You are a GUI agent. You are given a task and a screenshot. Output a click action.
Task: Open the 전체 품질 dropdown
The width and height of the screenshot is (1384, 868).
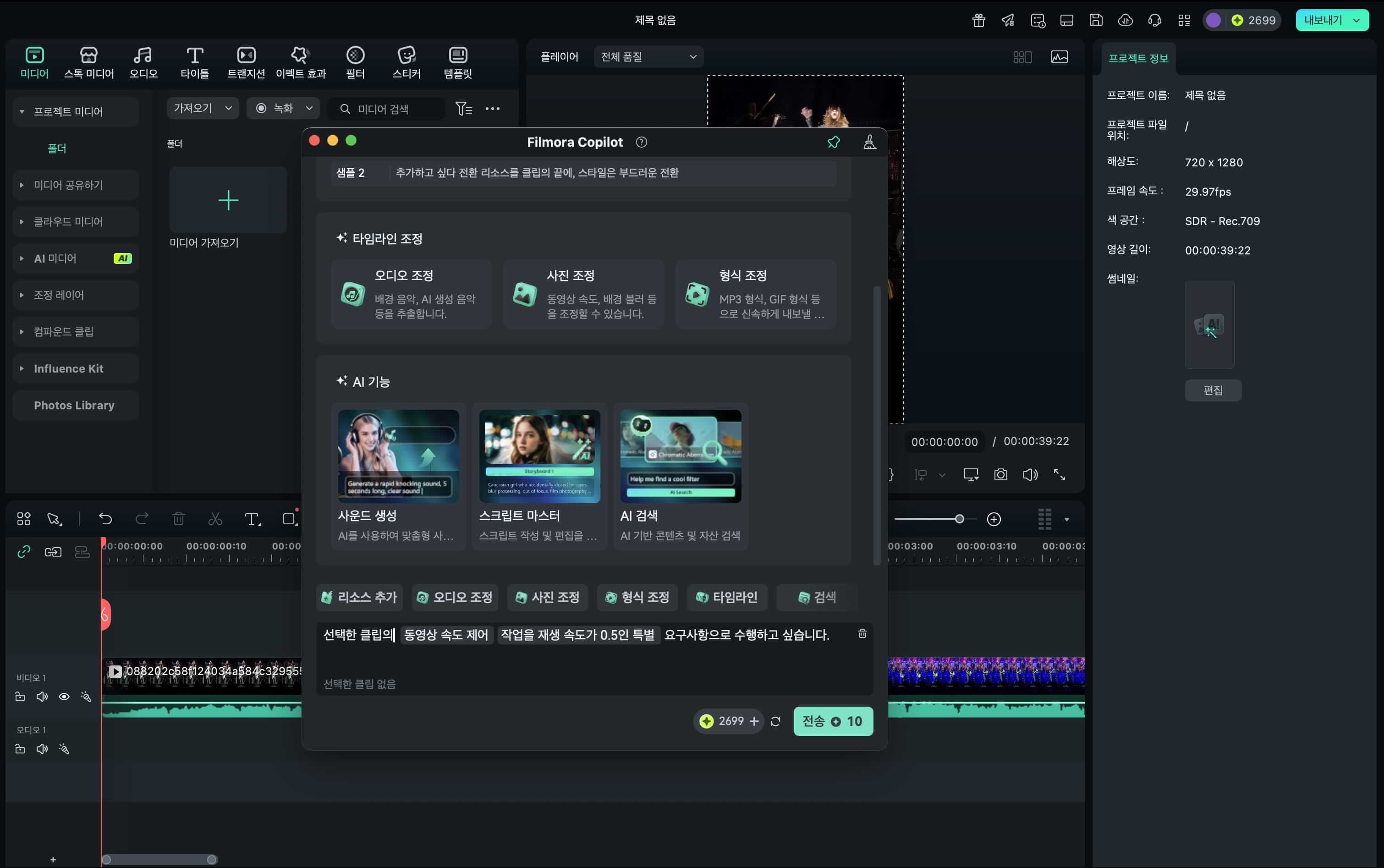click(x=648, y=57)
